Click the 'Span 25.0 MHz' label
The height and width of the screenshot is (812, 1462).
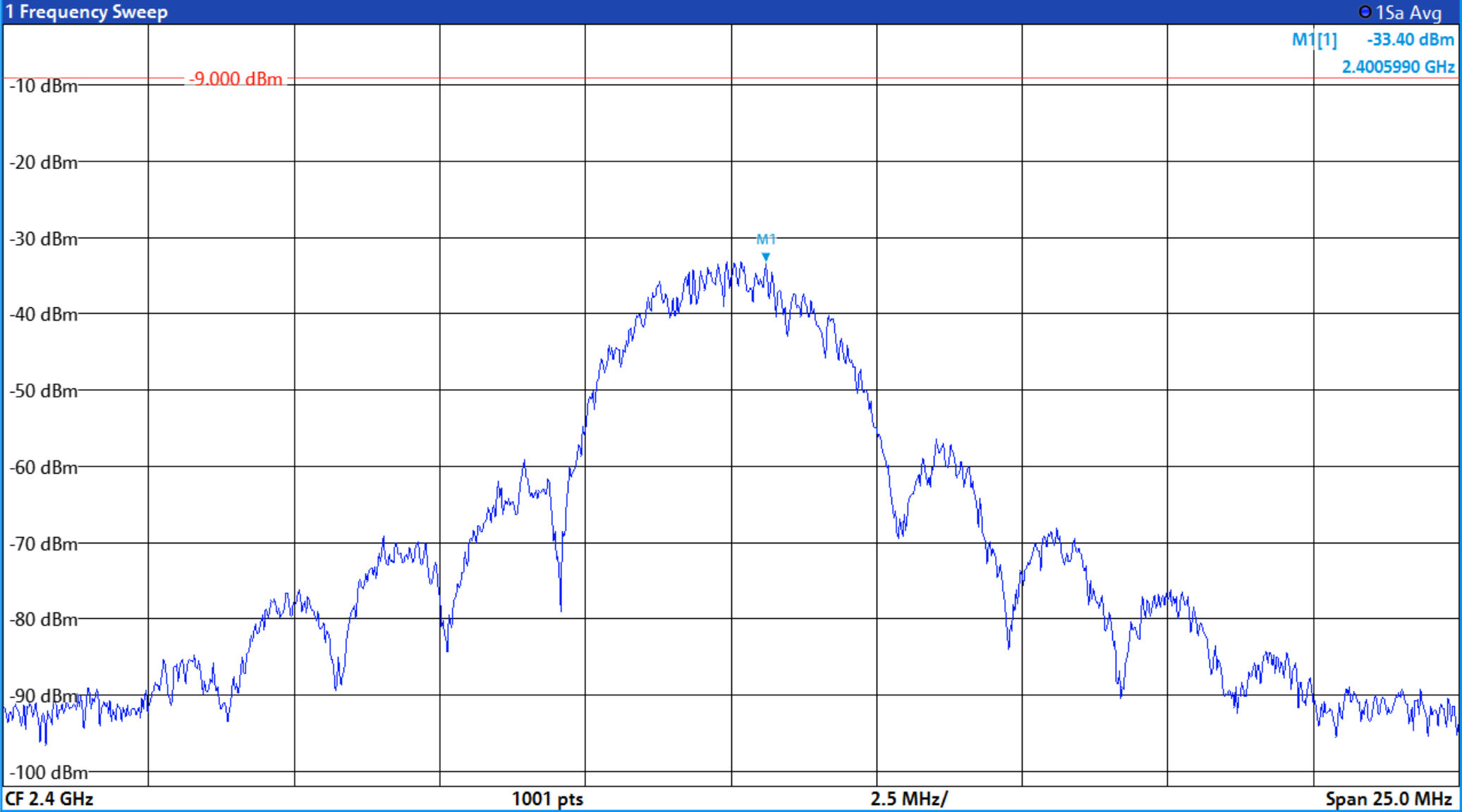pos(1389,799)
